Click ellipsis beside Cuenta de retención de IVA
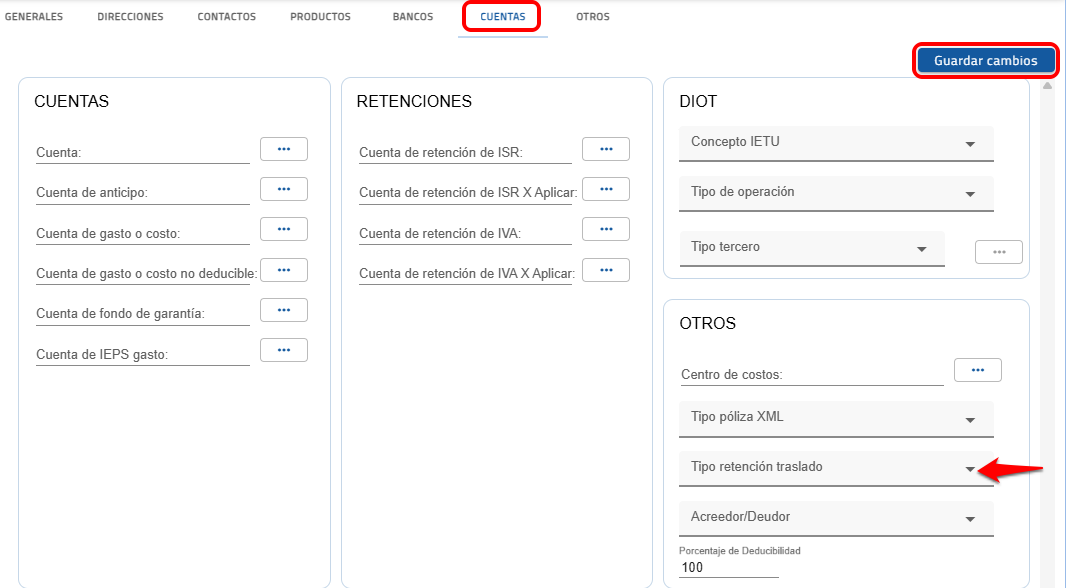 coord(605,229)
